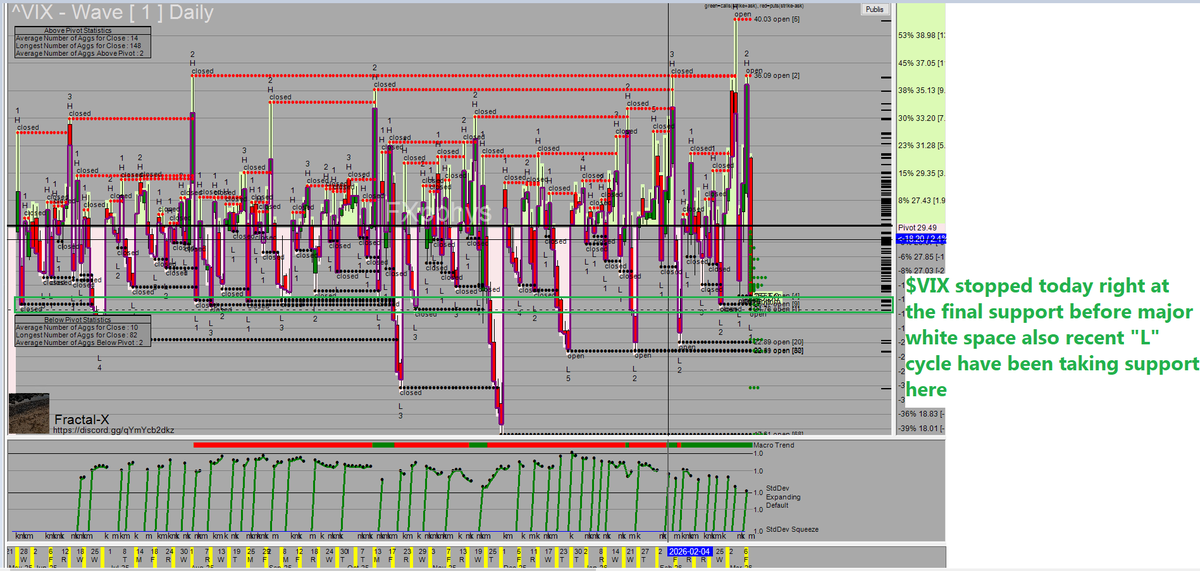The height and width of the screenshot is (571, 1200).
Task: Click the '30% 33.20' price level
Action: (x=921, y=117)
